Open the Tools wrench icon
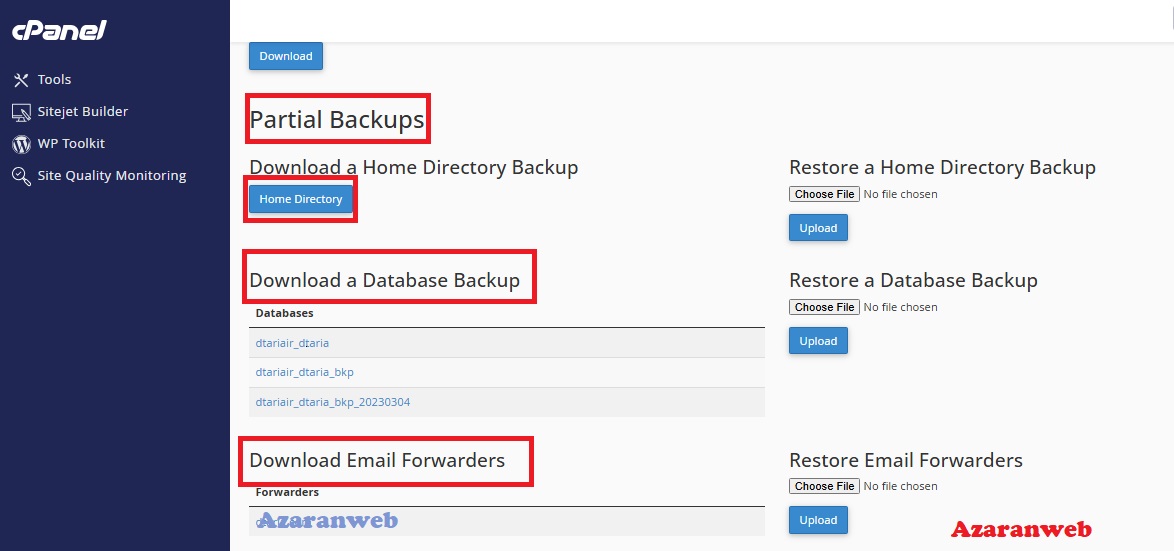 [21, 79]
